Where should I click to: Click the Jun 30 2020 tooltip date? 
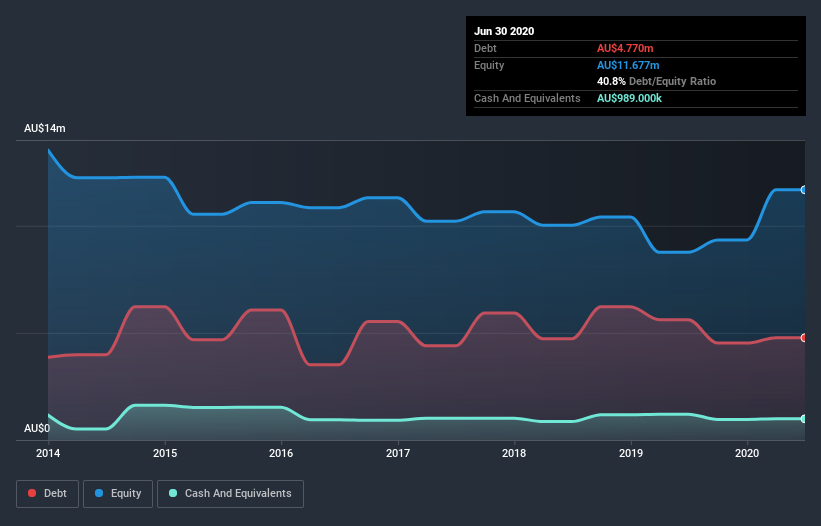click(x=504, y=31)
